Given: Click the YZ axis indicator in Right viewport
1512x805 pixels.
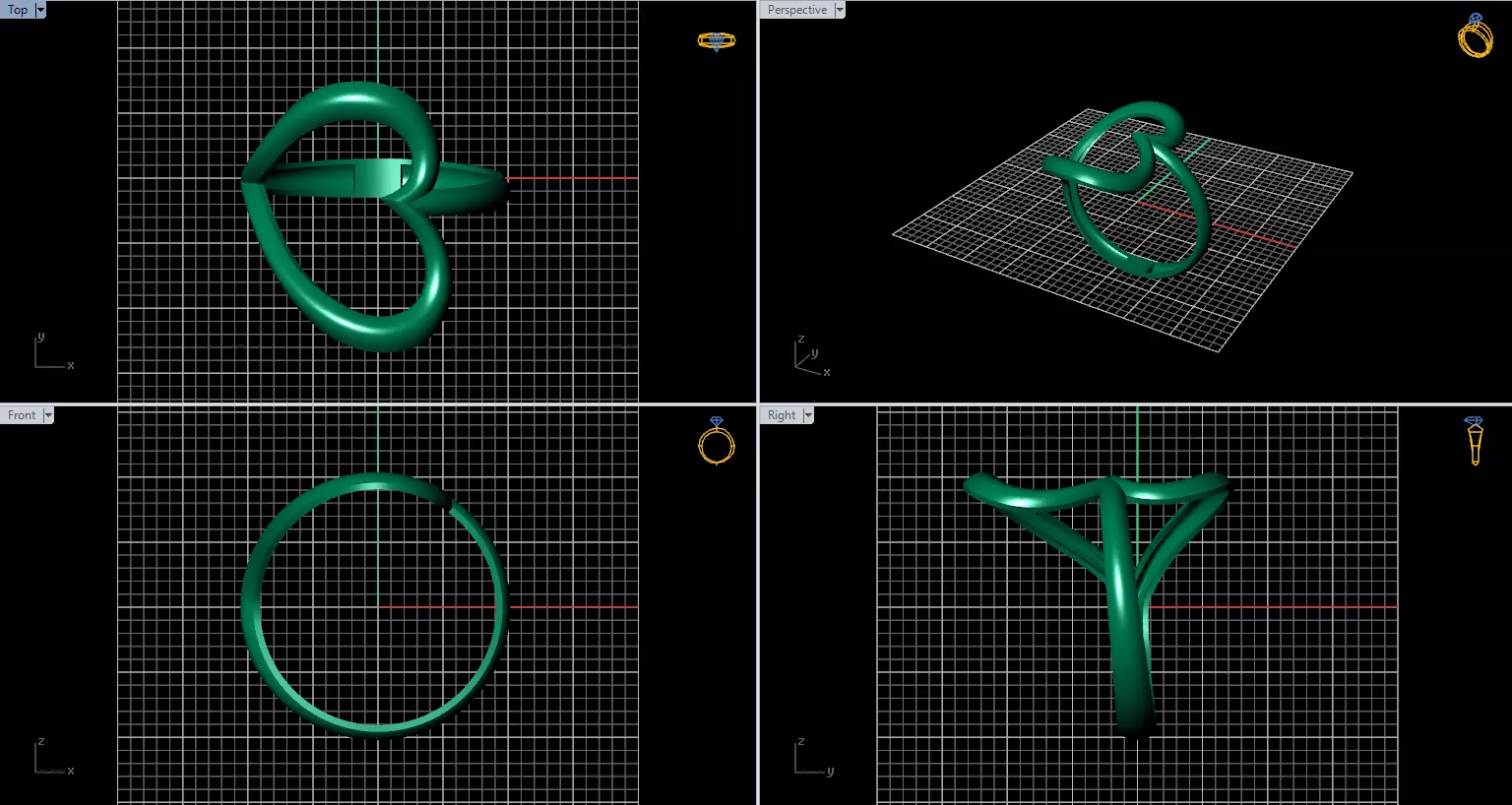Looking at the screenshot, I should [813, 756].
